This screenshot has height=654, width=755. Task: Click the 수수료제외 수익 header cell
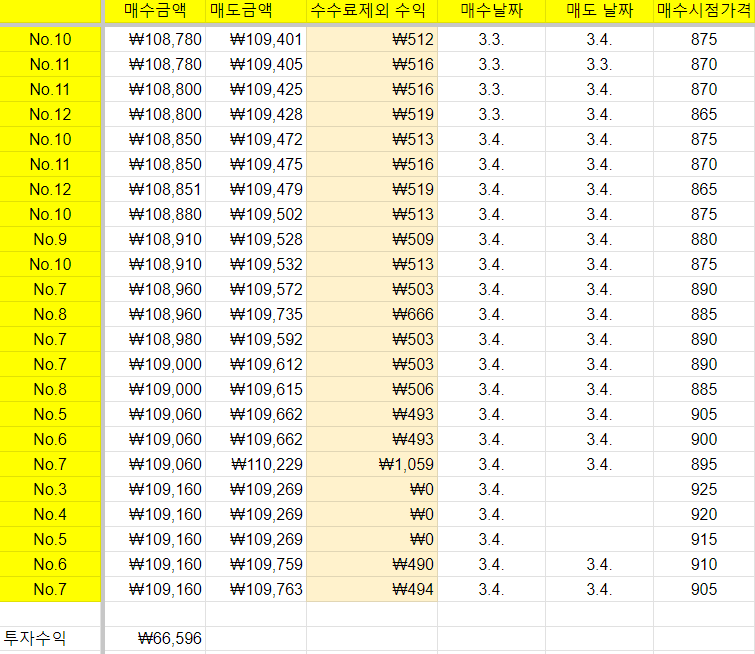pyautogui.click(x=372, y=11)
